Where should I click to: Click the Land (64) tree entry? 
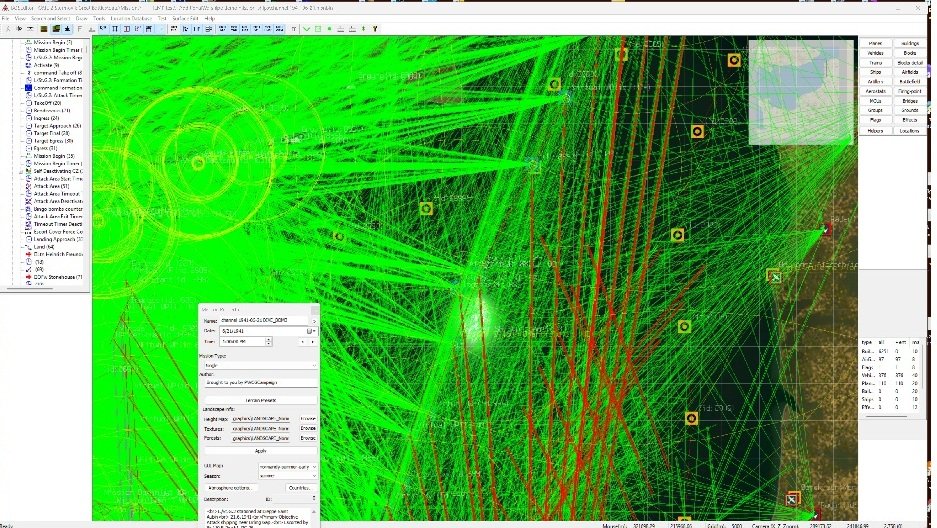tap(44, 247)
